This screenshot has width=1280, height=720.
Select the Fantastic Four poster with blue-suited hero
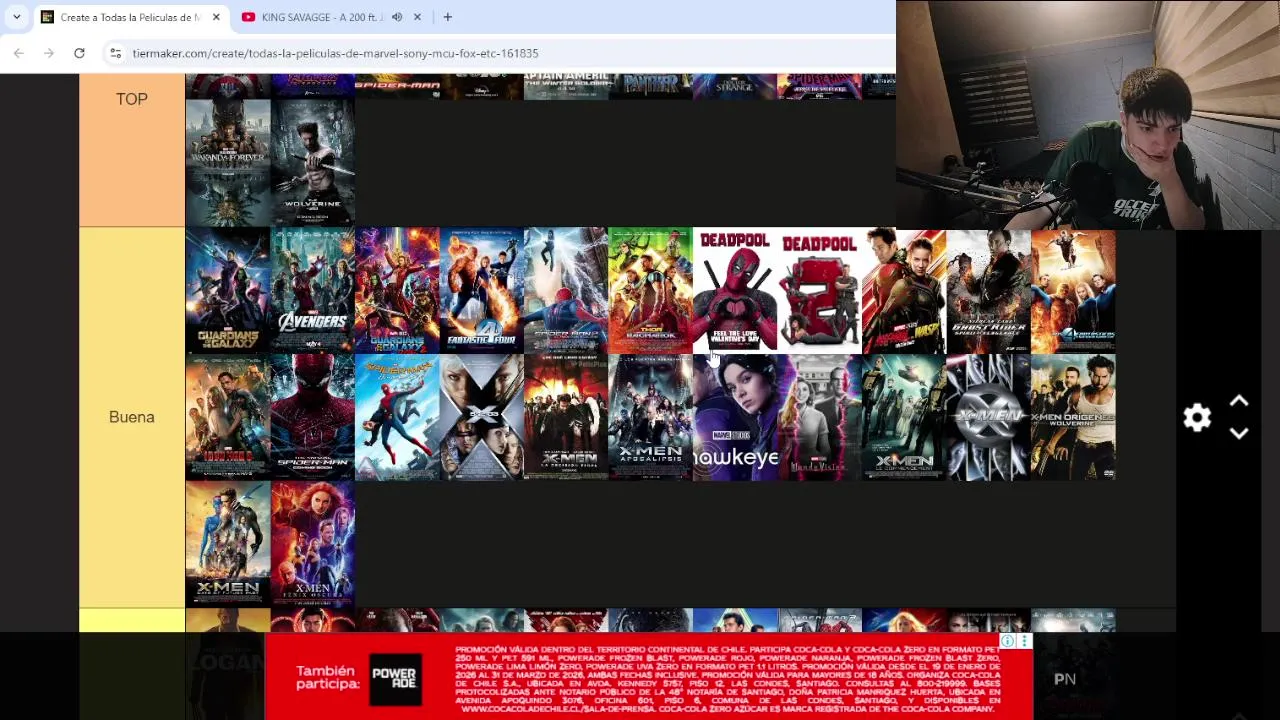point(481,291)
